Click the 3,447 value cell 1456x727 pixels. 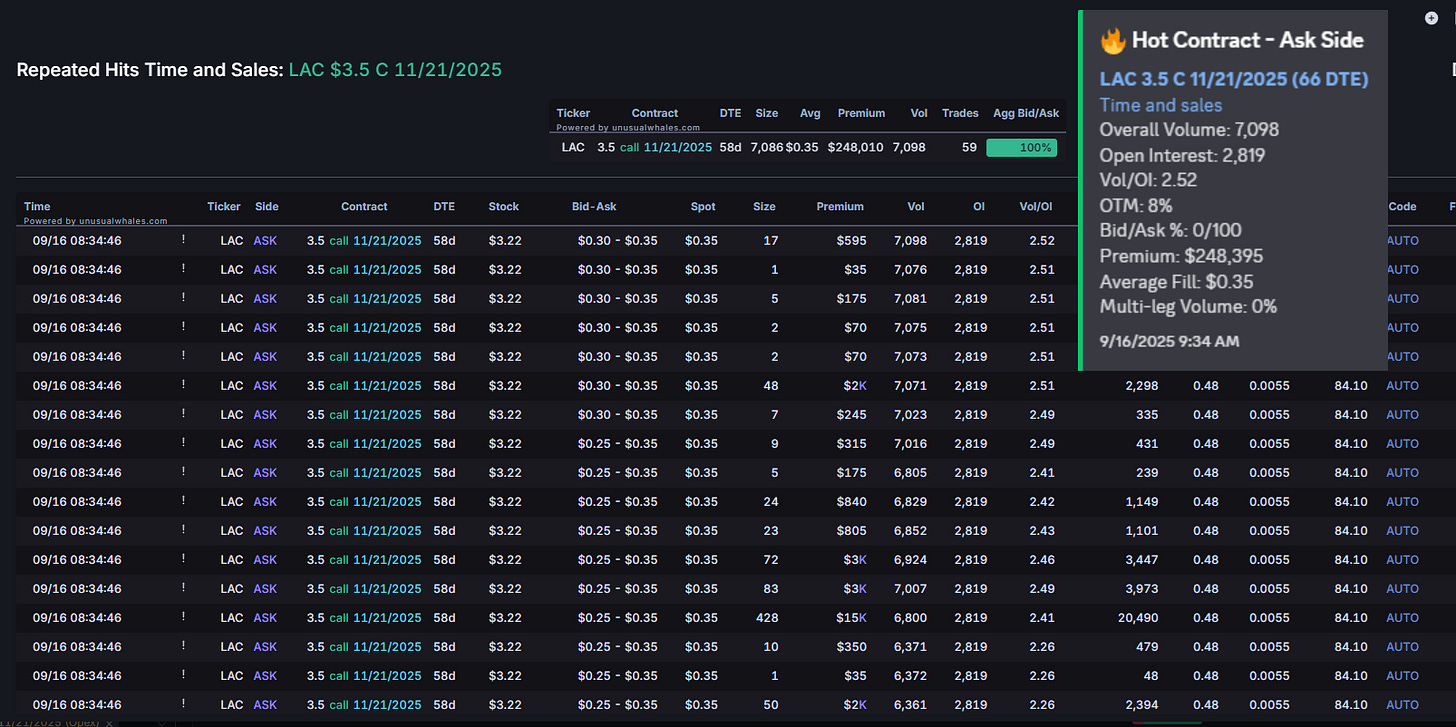[1141, 560]
